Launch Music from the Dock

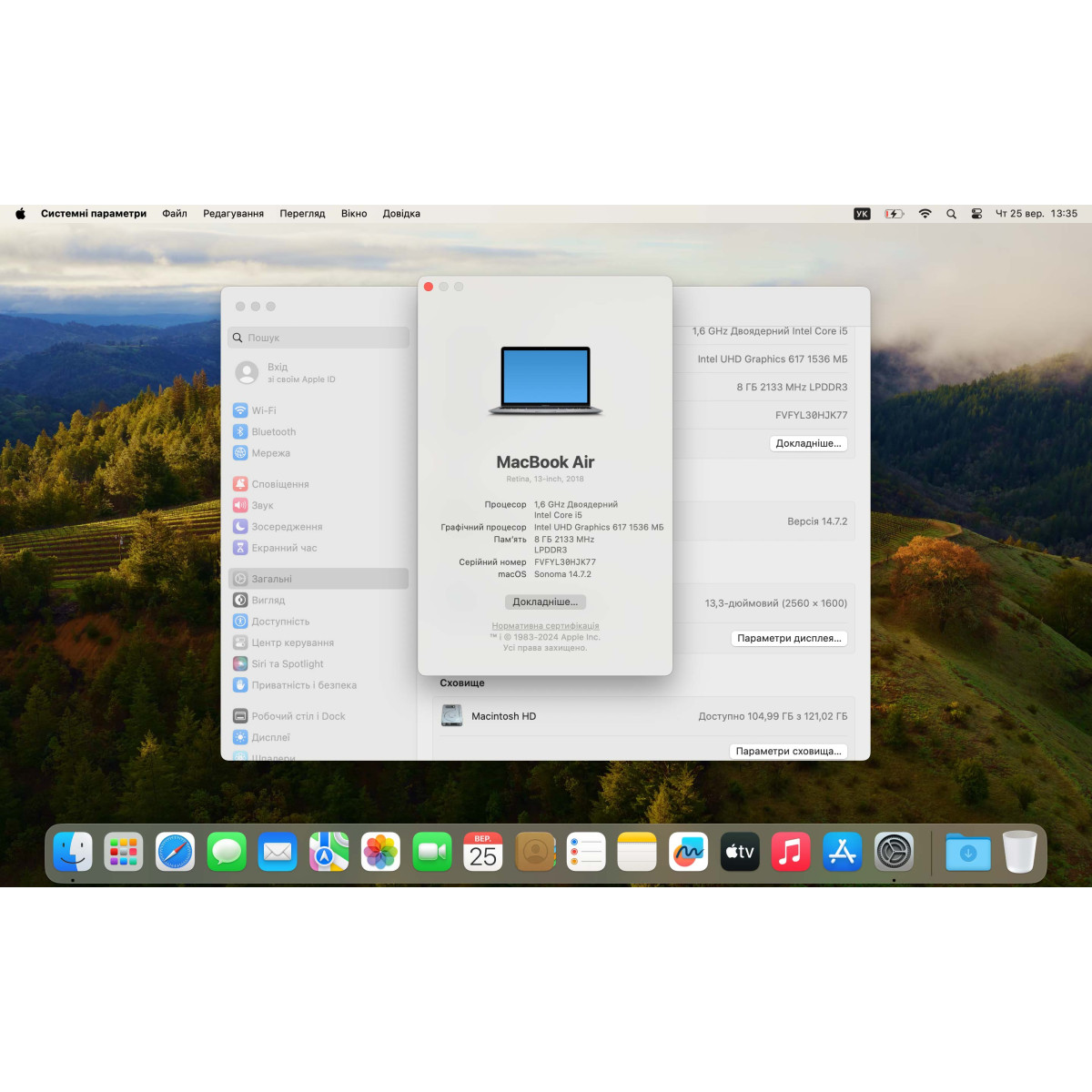coord(791,853)
